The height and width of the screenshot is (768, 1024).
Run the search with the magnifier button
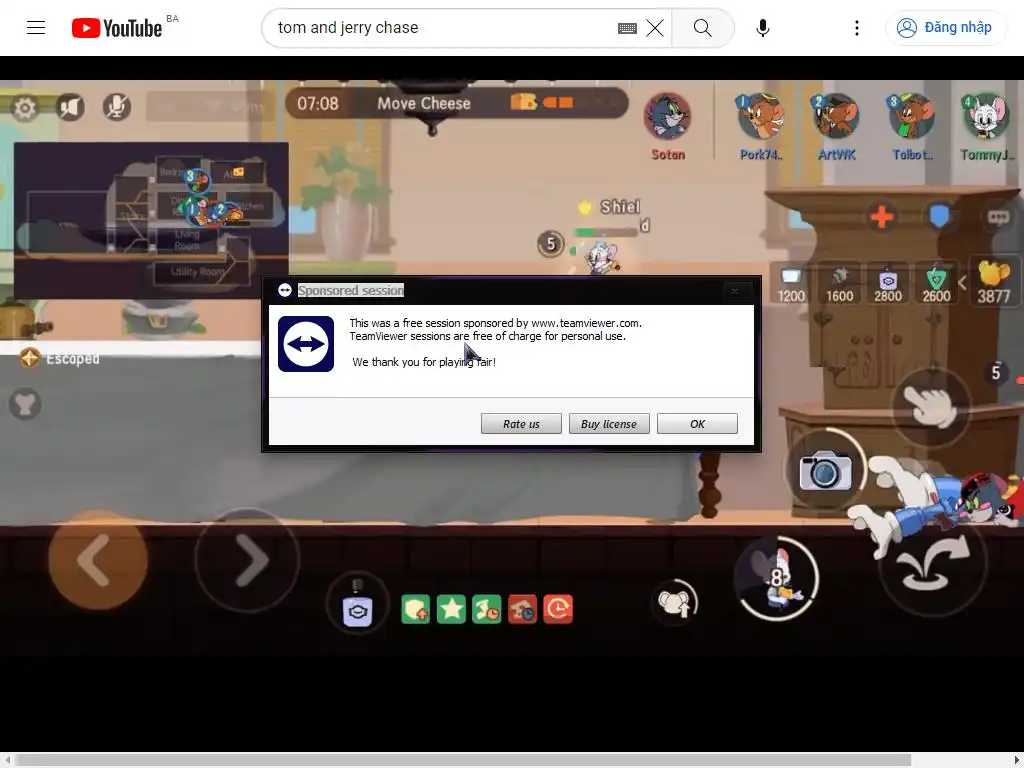[703, 27]
